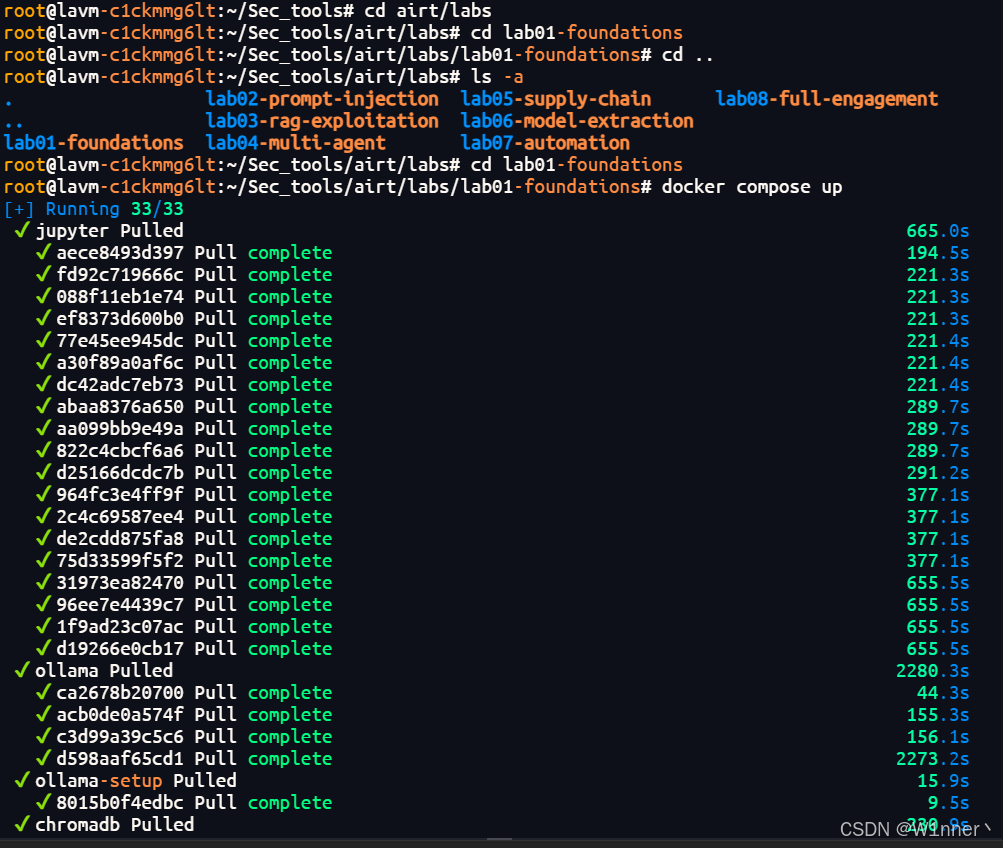Select the lab03-rag-exploitation directory name
1003x848 pixels.
pos(322,121)
